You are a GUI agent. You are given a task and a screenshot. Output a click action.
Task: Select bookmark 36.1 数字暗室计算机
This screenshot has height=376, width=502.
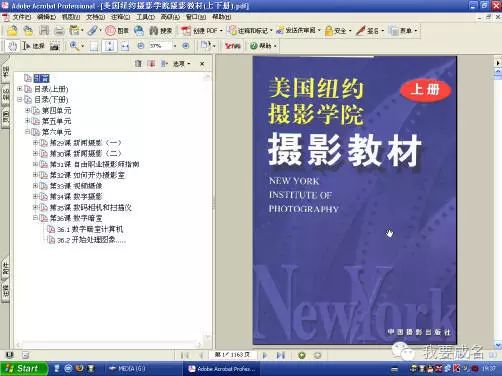click(90, 229)
